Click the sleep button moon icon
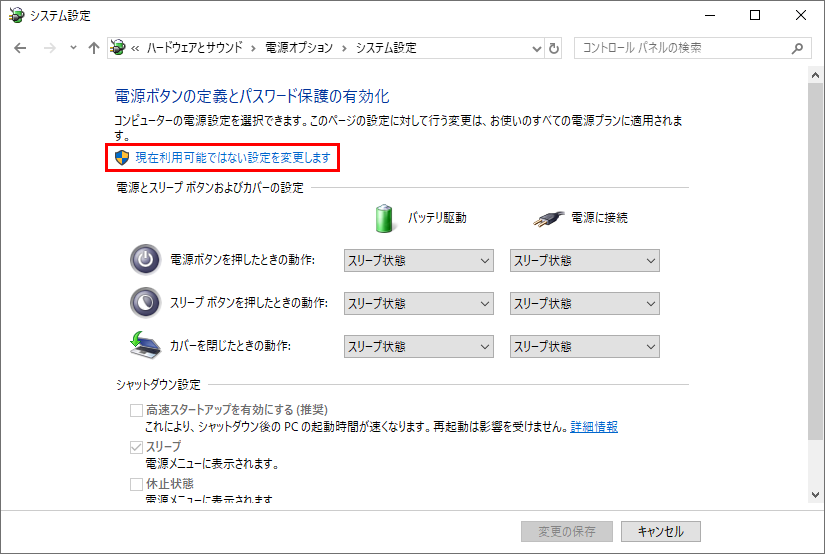This screenshot has height=554, width=825. pos(145,303)
